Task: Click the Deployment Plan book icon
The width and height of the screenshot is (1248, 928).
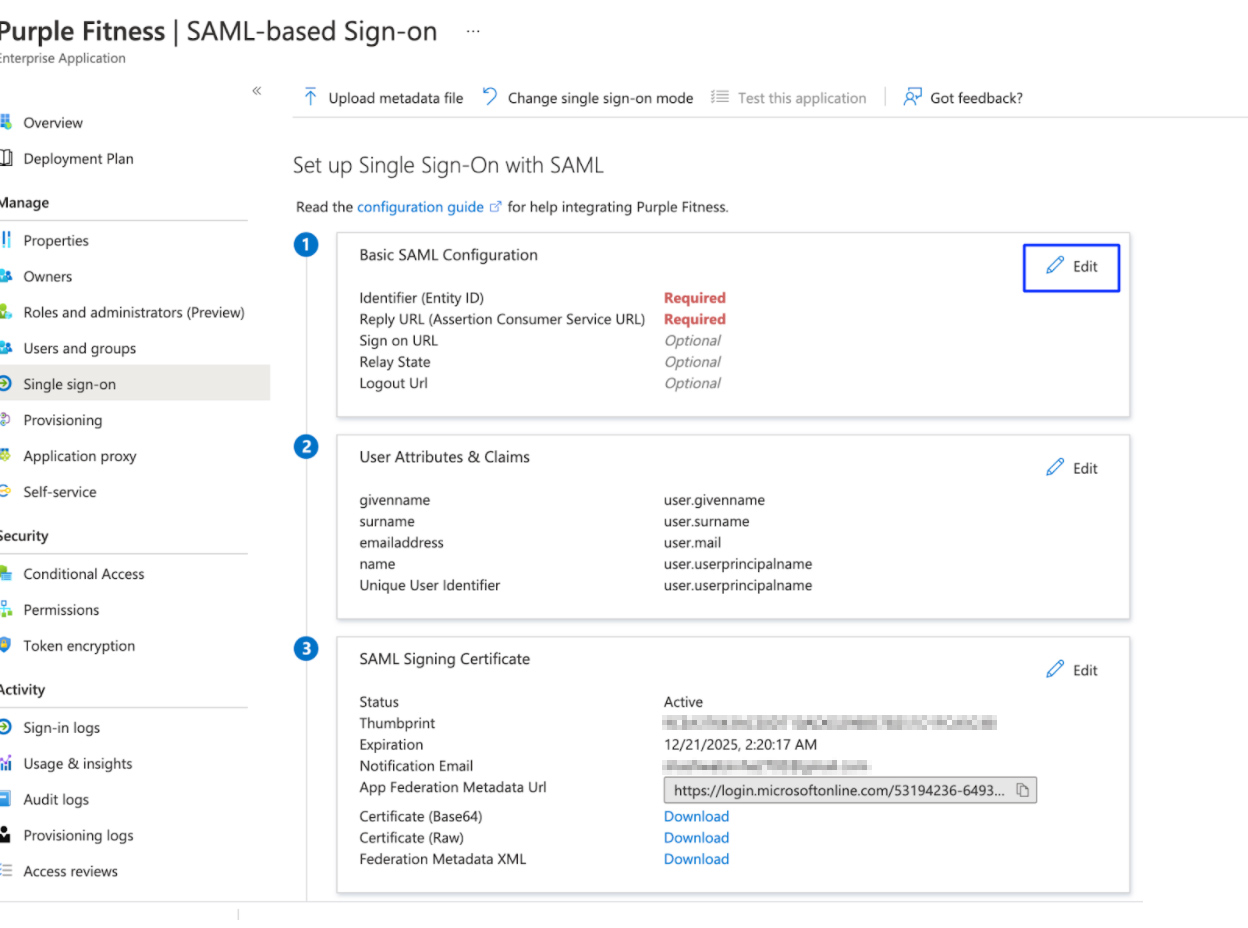Action: 6,158
